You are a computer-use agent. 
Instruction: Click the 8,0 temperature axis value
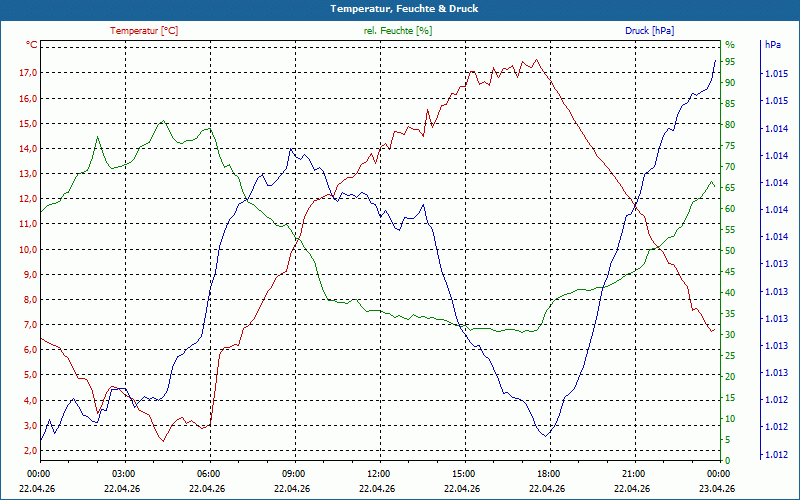tap(31, 299)
